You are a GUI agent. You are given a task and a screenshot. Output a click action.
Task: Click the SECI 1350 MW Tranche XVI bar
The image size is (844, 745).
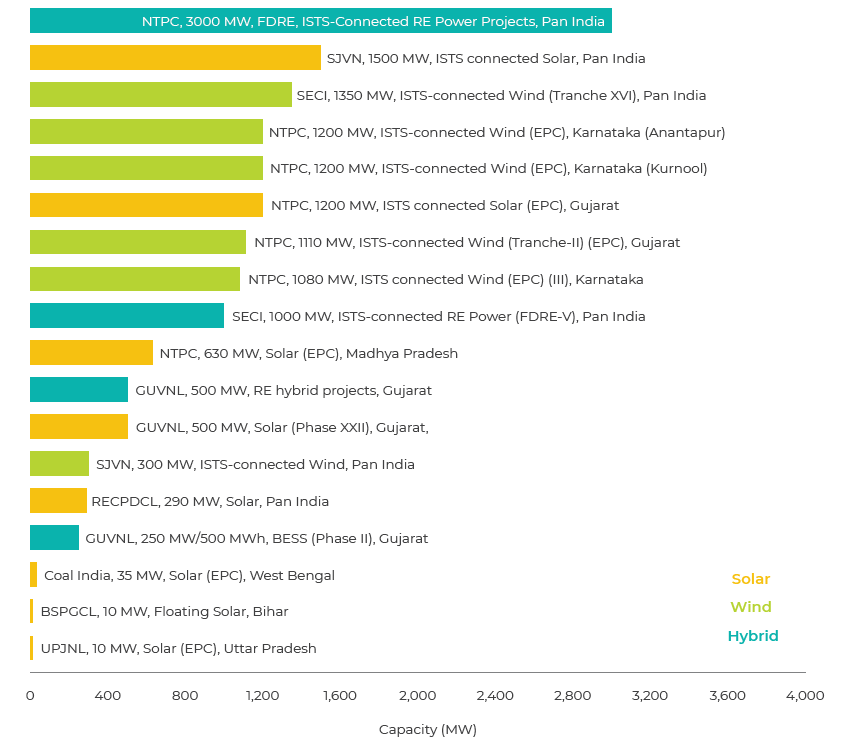click(160, 95)
